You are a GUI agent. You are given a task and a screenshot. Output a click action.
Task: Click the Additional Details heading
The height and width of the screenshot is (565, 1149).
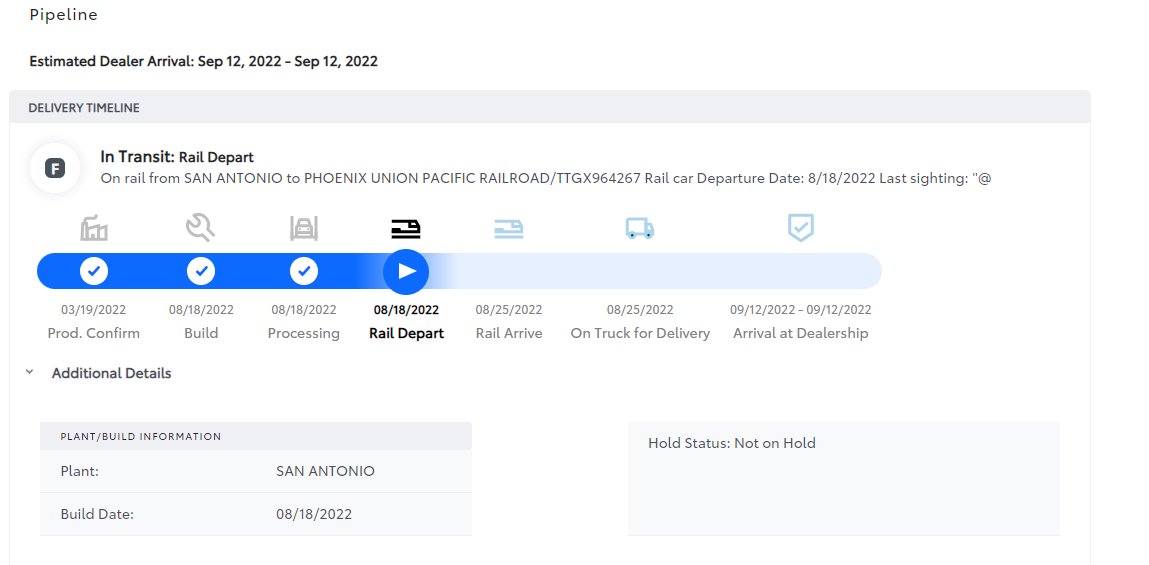click(x=111, y=373)
